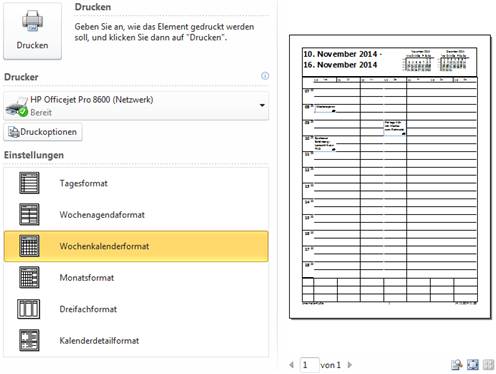Click the printer icon on Drucken button
Viewport: 496px width, 374px height.
click(32, 21)
